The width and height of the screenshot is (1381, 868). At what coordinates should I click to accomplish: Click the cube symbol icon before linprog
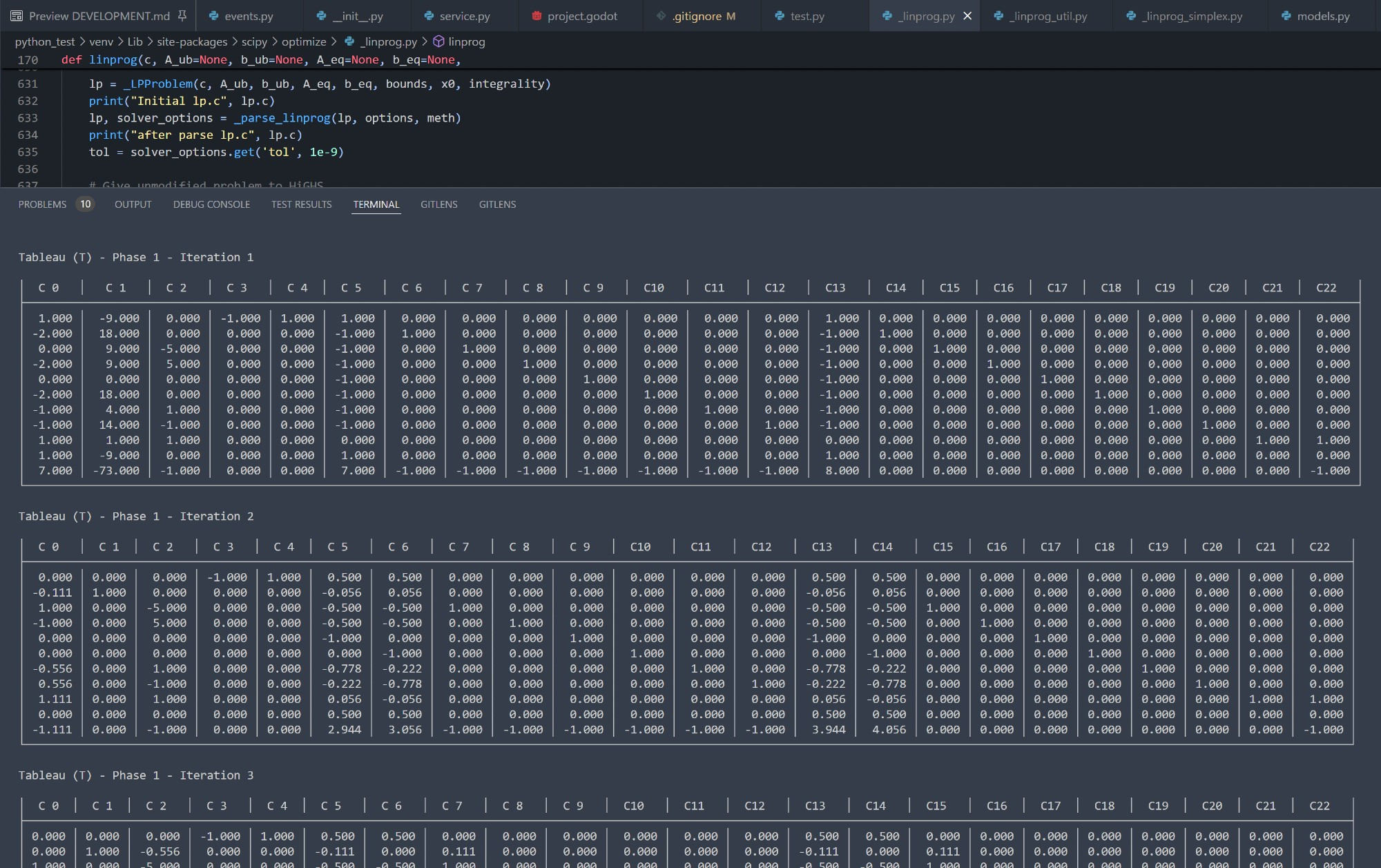click(x=438, y=41)
